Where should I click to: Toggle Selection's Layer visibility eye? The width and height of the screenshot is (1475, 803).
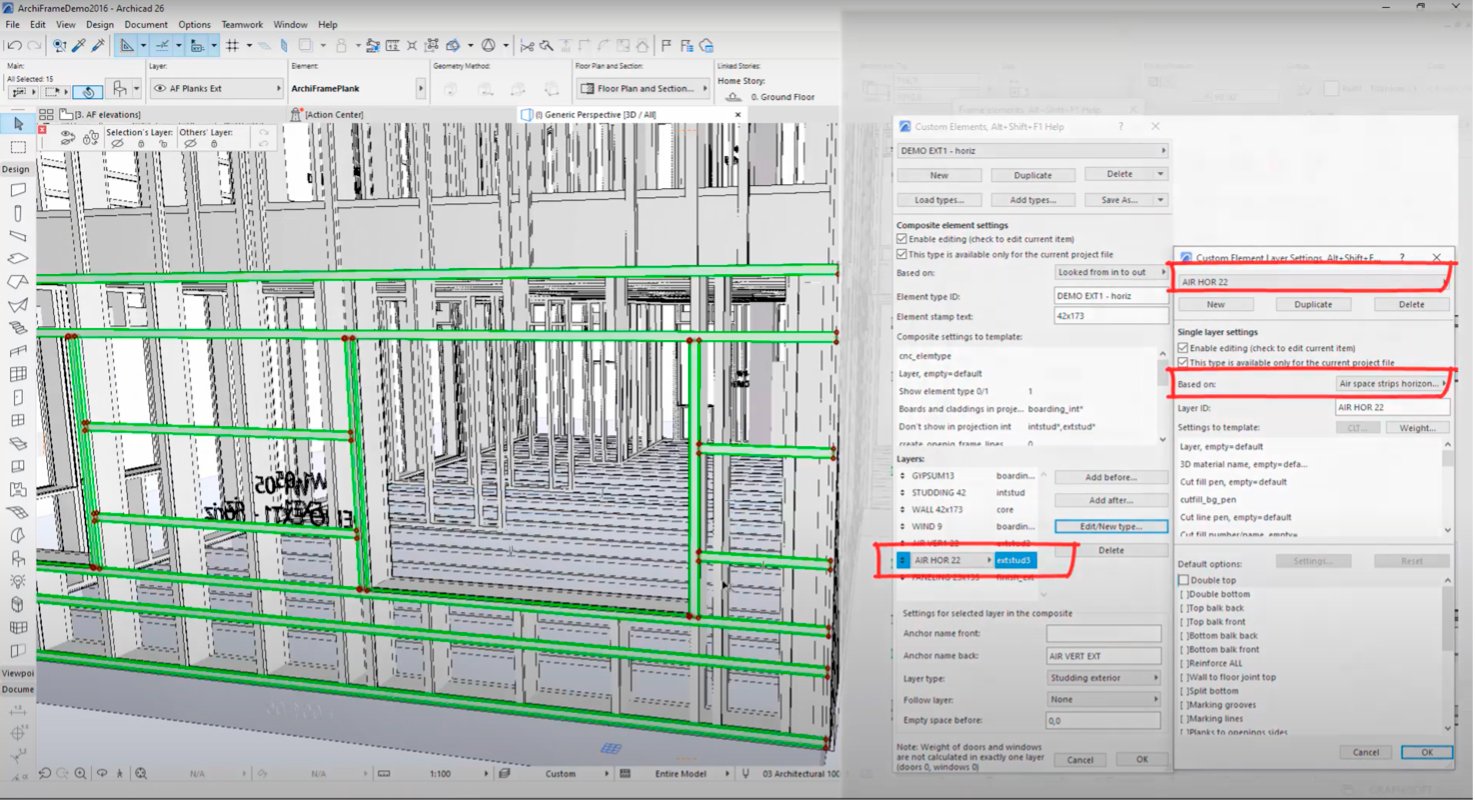118,144
